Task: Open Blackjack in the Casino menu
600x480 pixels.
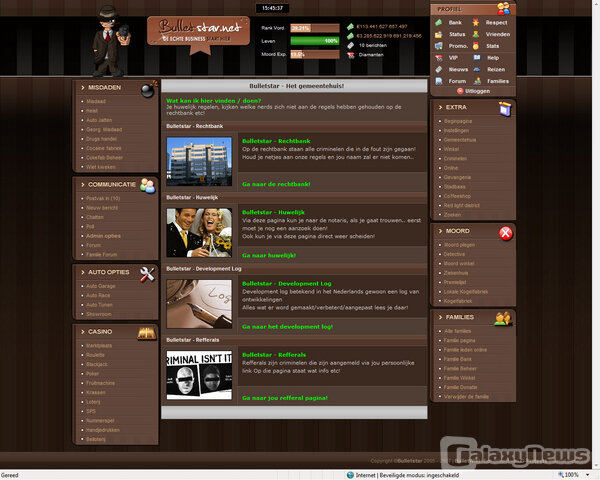Action: tap(97, 364)
